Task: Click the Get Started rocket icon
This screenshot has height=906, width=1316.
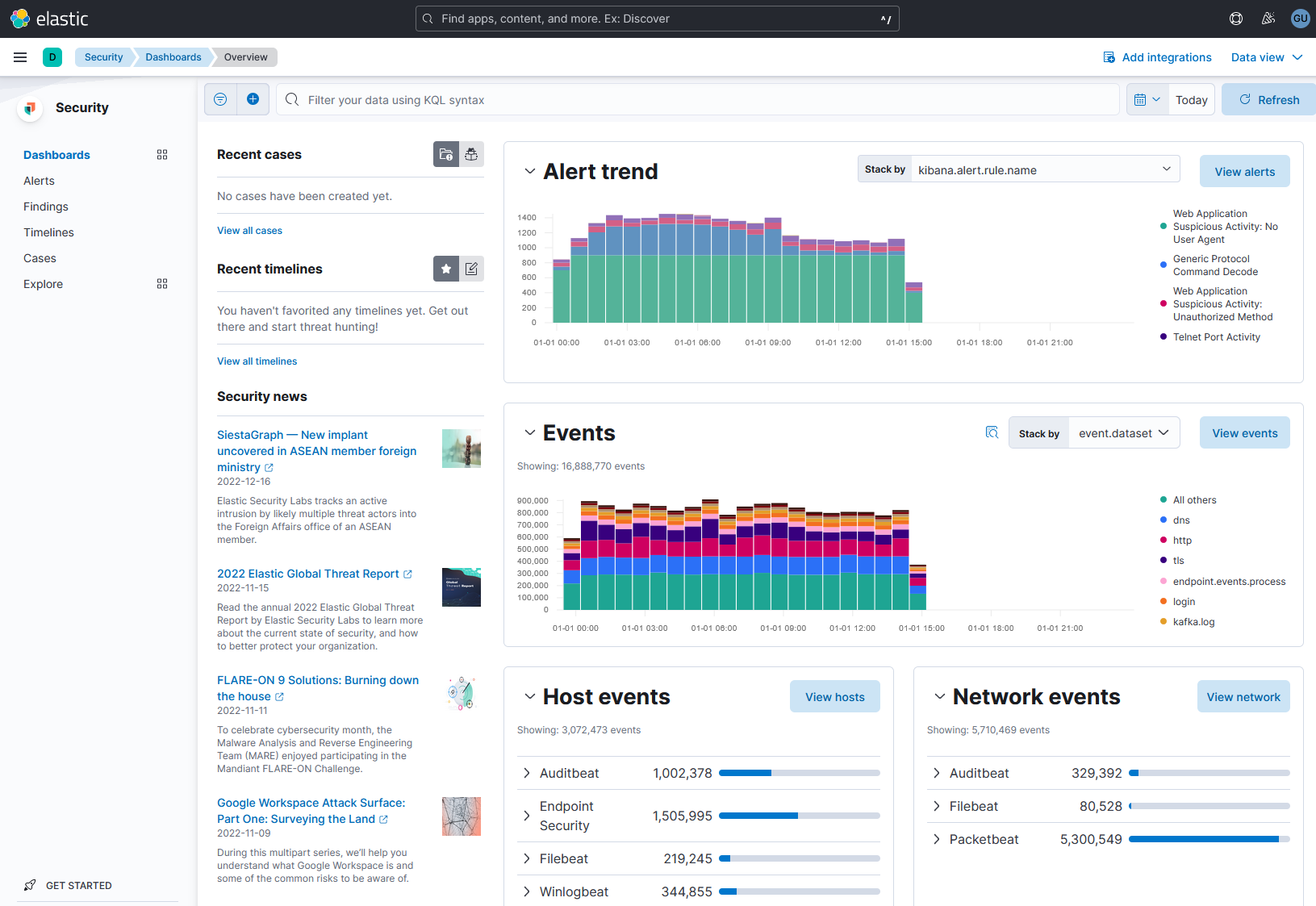Action: pos(30,885)
